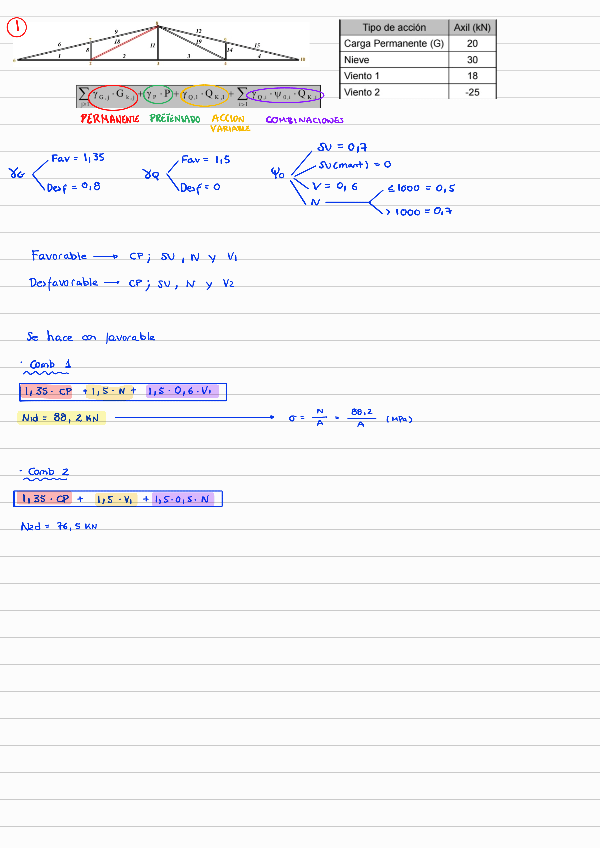
Task: Select the '≤1000 = 0,5' note
Action: (421, 188)
